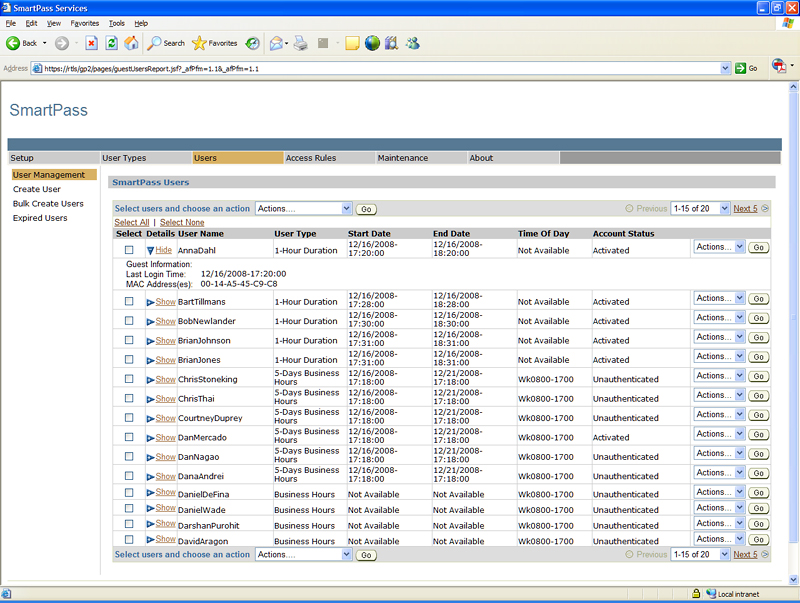Tick the BrianJohnson checkbox
Screen dimensions: 800x603
click(x=129, y=340)
